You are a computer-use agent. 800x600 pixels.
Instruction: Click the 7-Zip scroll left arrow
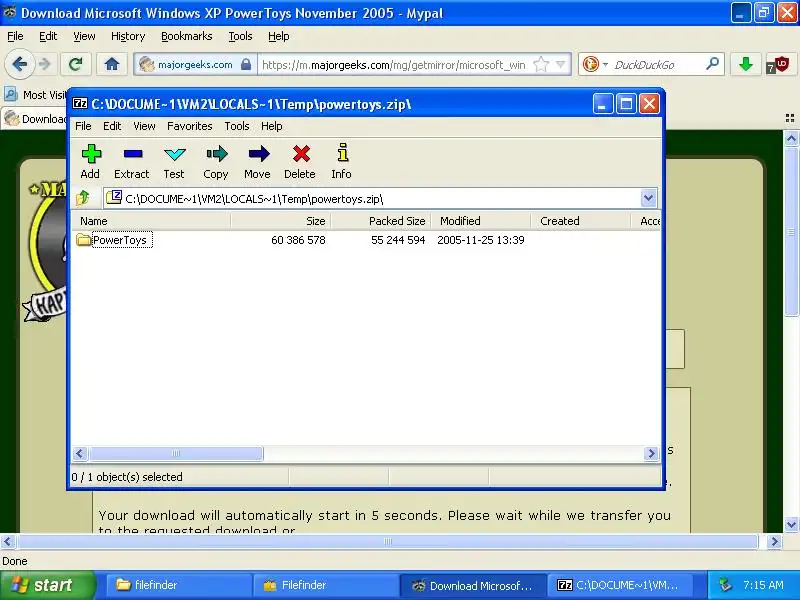point(80,453)
